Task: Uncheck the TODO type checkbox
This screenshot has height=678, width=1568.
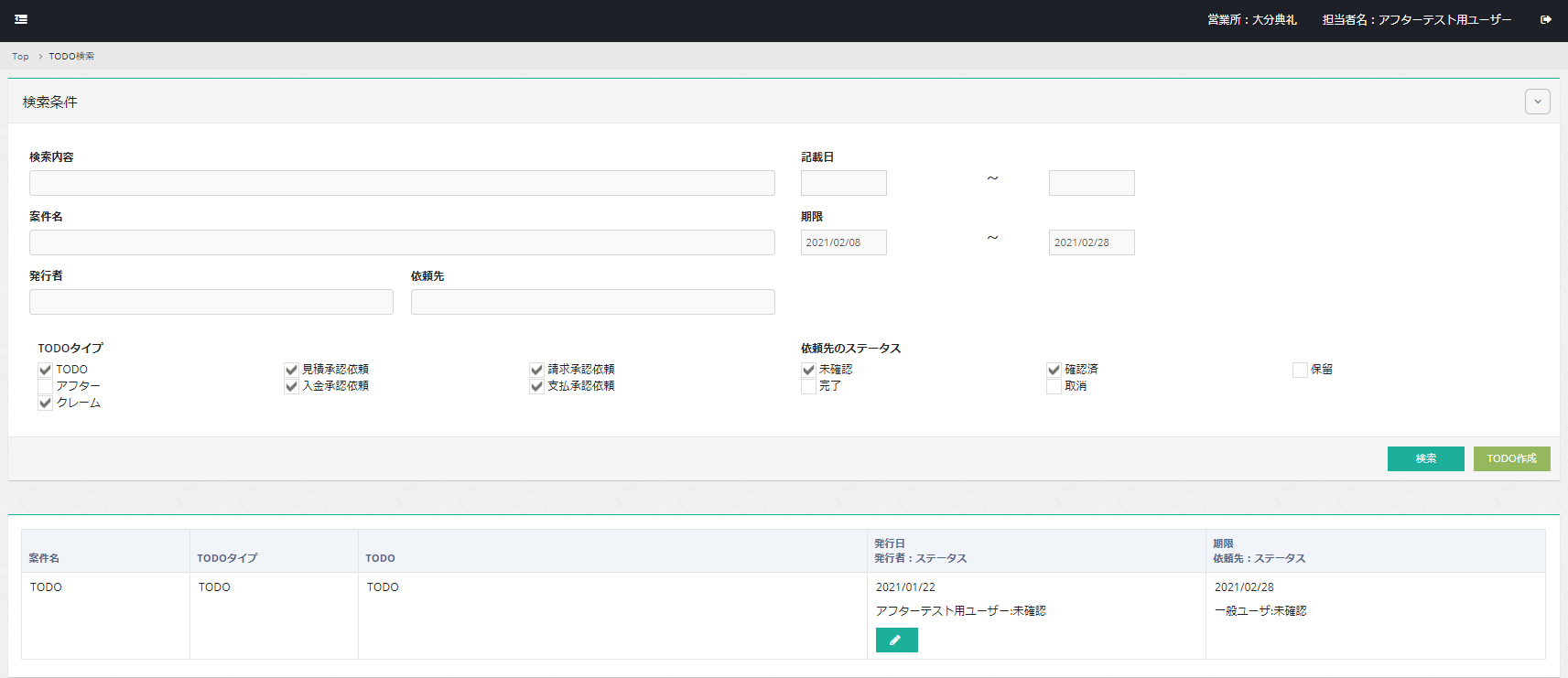Action: pos(45,370)
